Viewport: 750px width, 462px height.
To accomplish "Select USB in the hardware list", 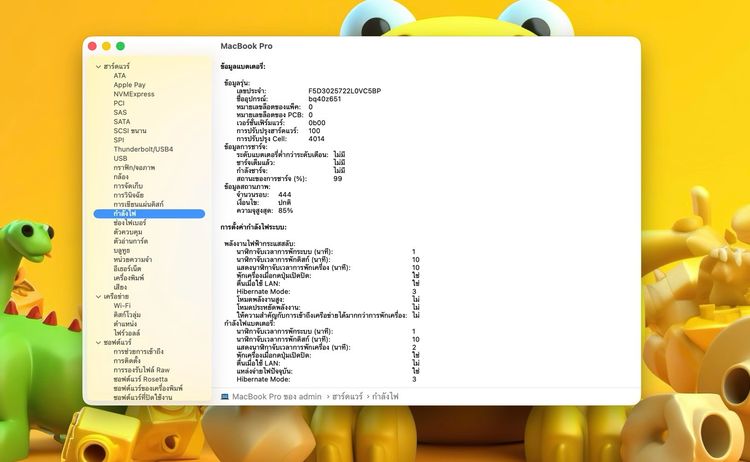I will 120,158.
